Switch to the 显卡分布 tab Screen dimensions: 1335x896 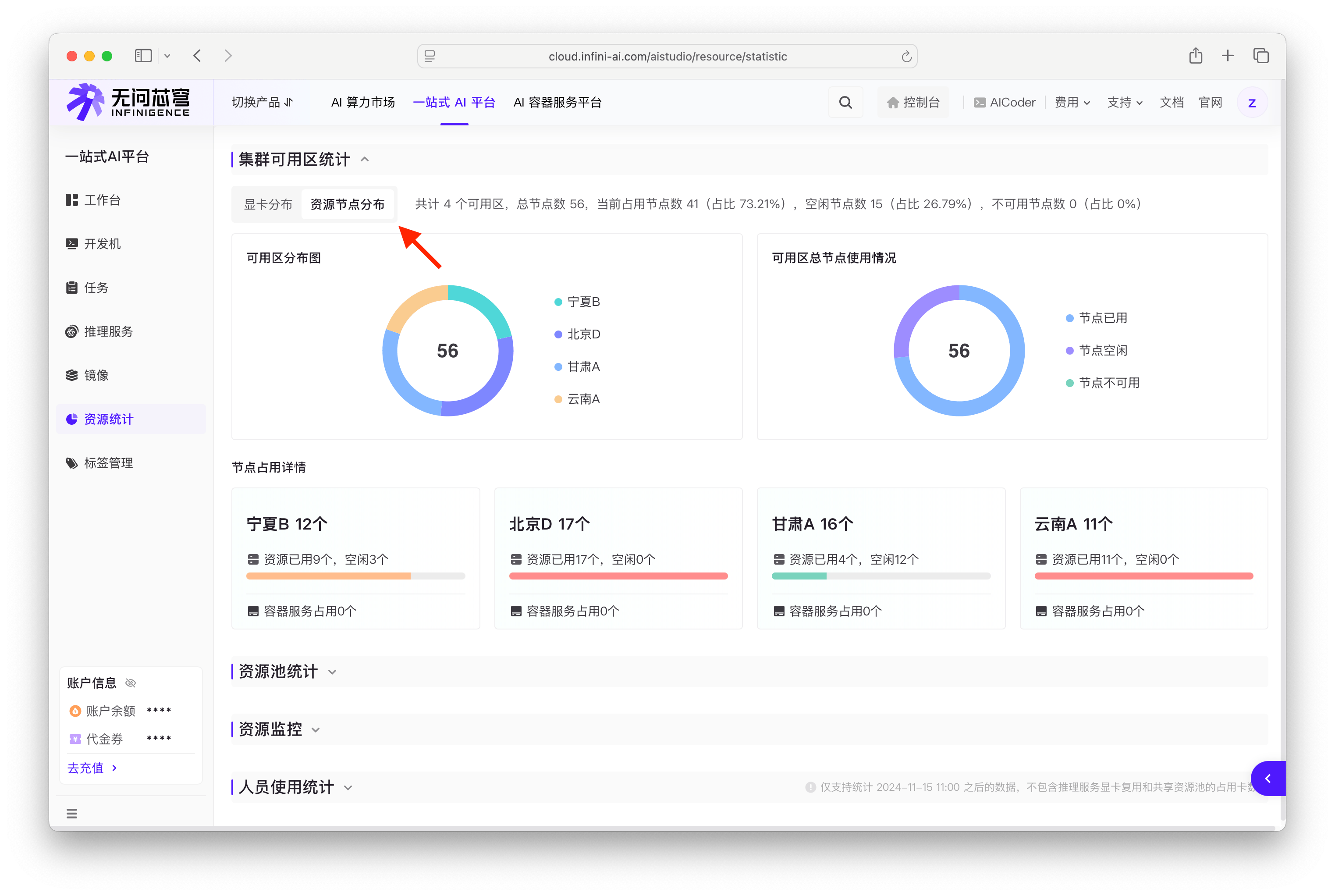tap(268, 205)
